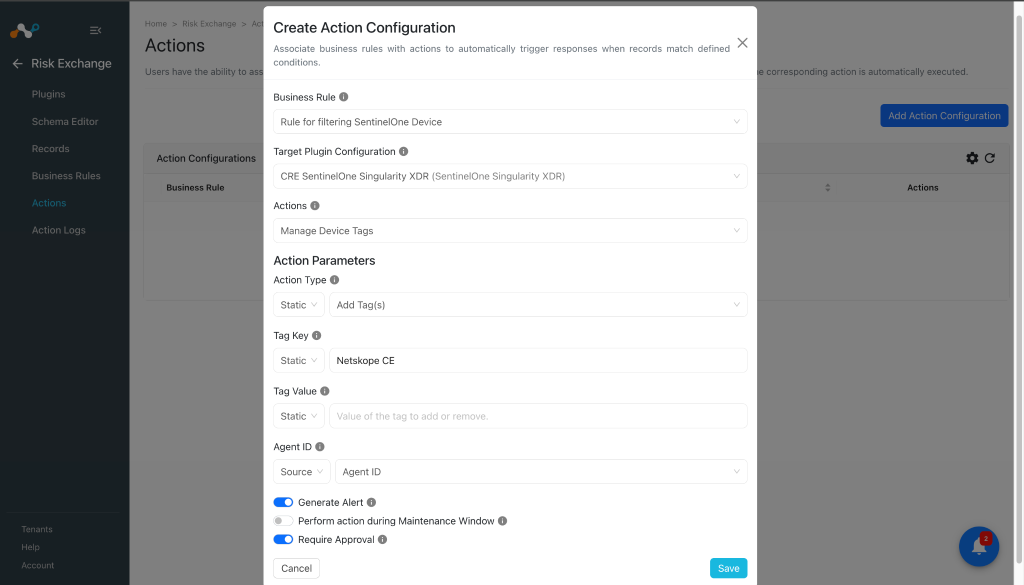This screenshot has height=585, width=1024.
Task: Go to Action Logs in the sidebar
Action: coord(59,230)
